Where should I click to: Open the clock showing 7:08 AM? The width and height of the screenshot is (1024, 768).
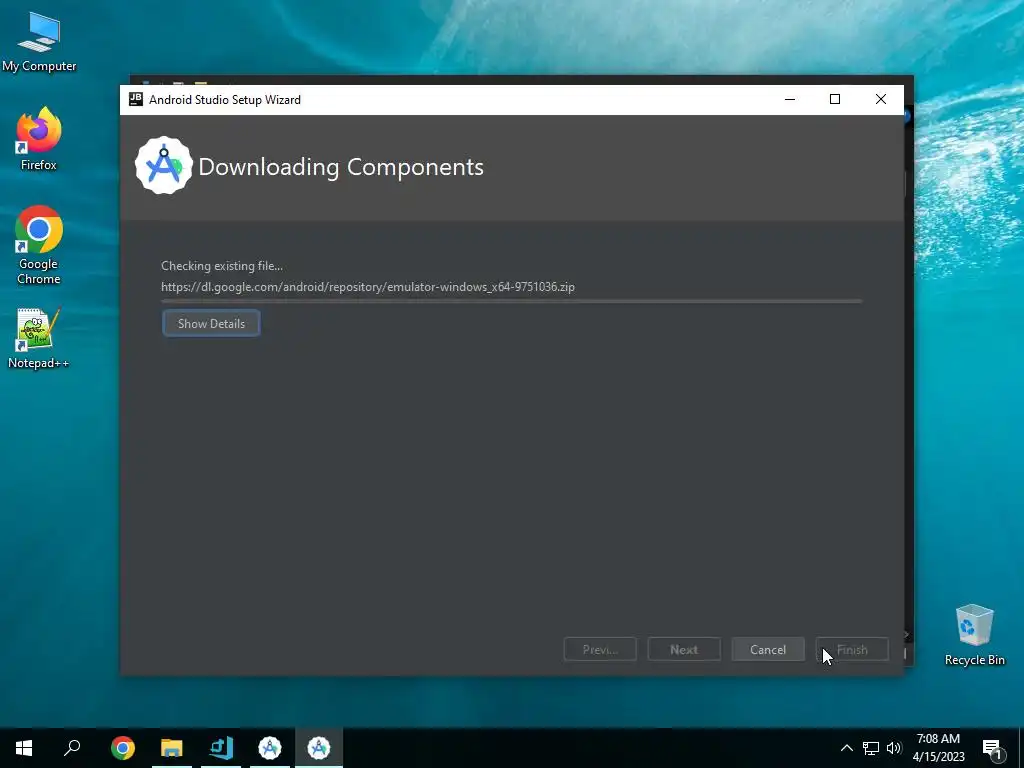[x=938, y=748]
